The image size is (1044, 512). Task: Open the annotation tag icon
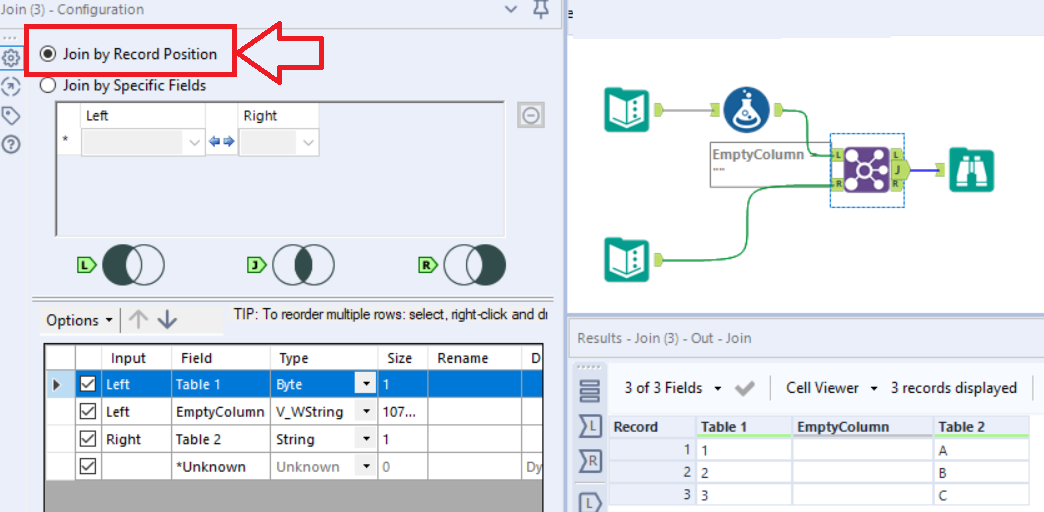[x=11, y=115]
